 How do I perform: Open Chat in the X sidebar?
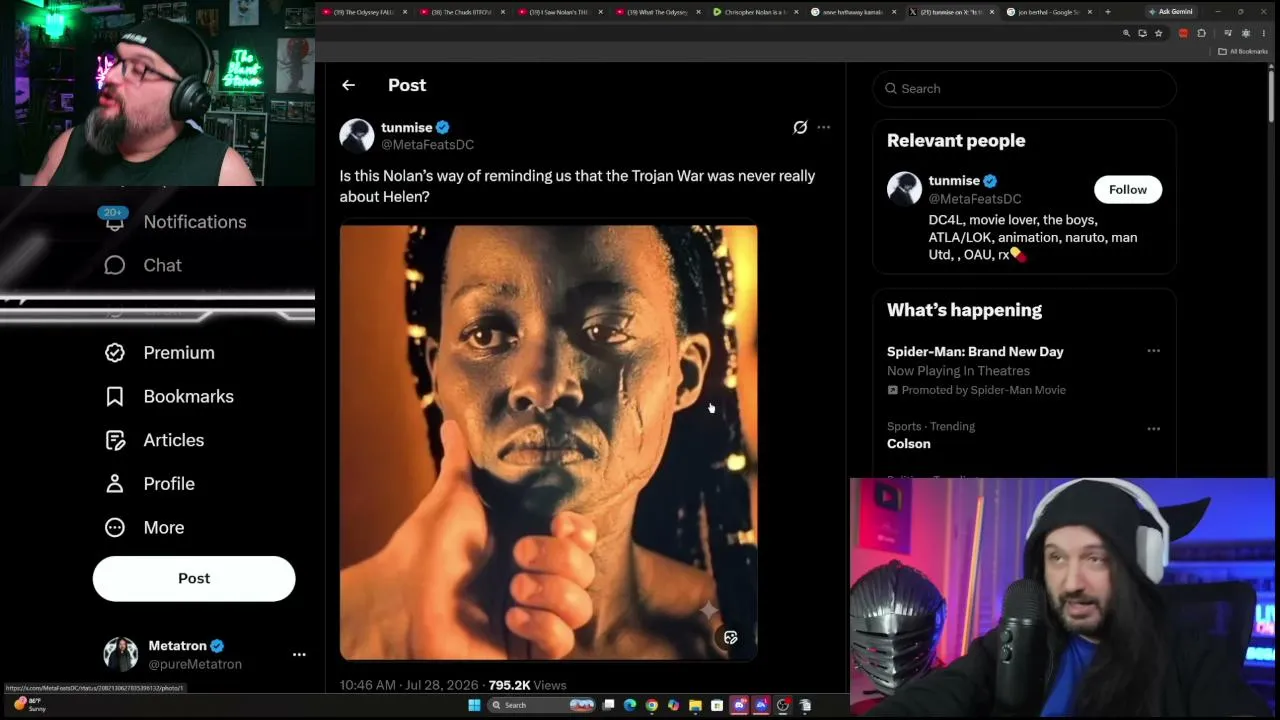[143, 265]
